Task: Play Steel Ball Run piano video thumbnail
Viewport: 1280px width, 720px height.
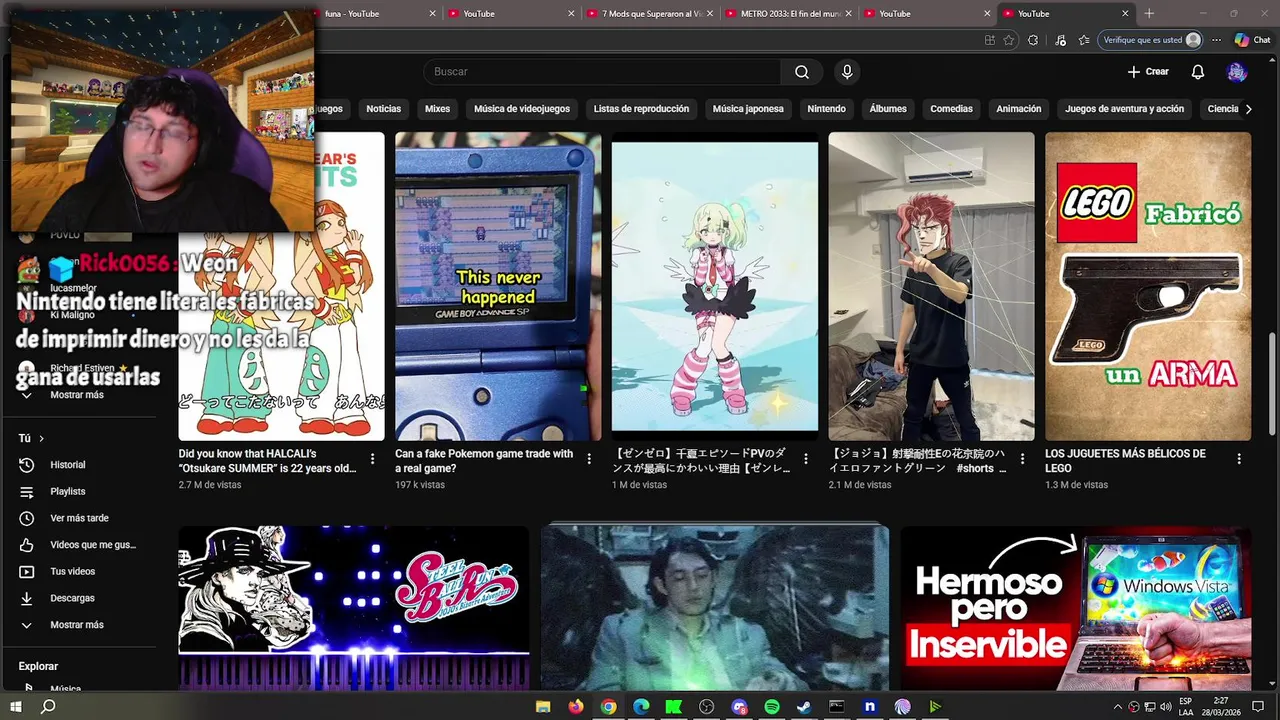Action: [353, 608]
